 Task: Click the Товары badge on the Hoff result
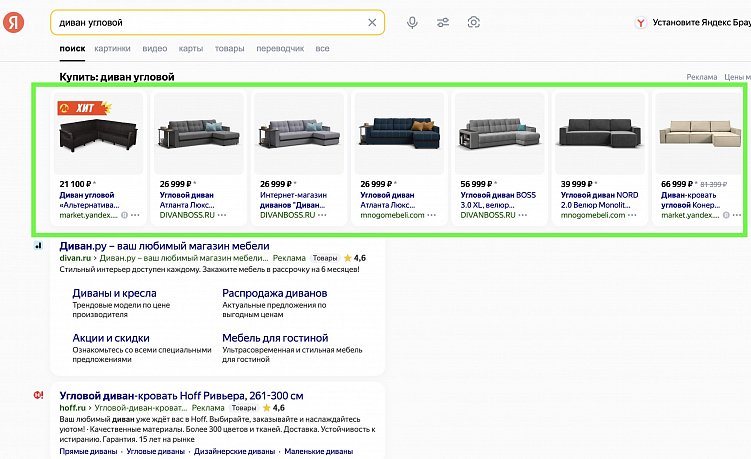click(x=244, y=408)
